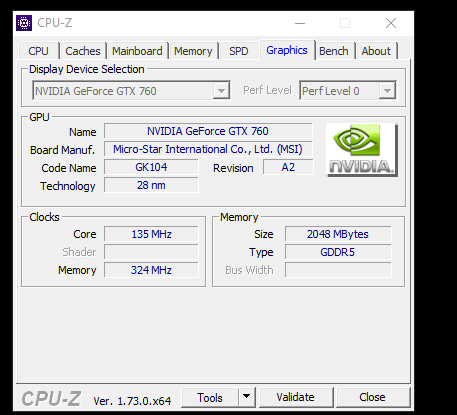Click the Tools button
457x415 pixels.
(x=210, y=397)
